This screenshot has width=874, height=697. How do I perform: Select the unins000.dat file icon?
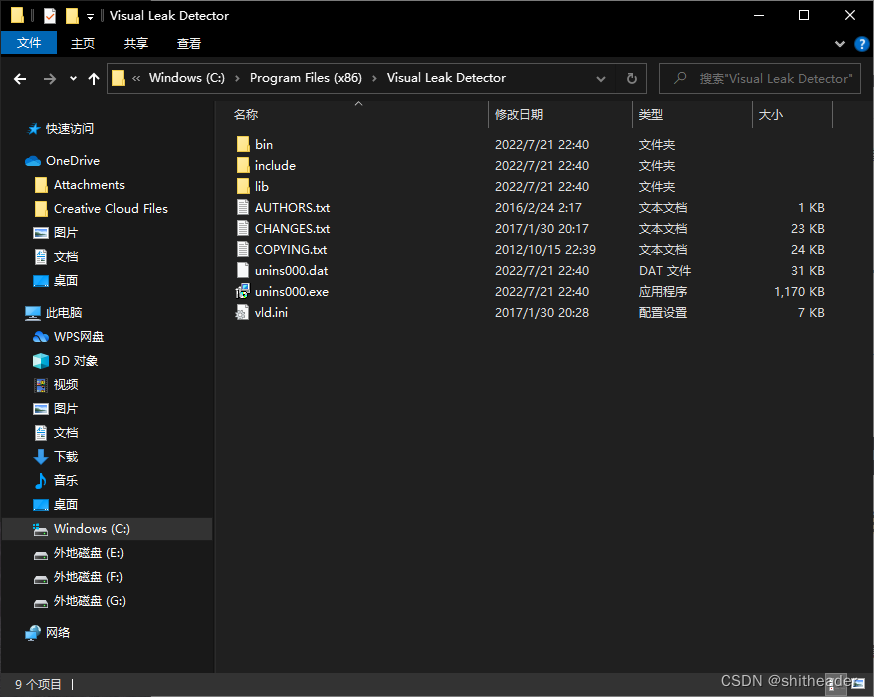click(x=243, y=270)
